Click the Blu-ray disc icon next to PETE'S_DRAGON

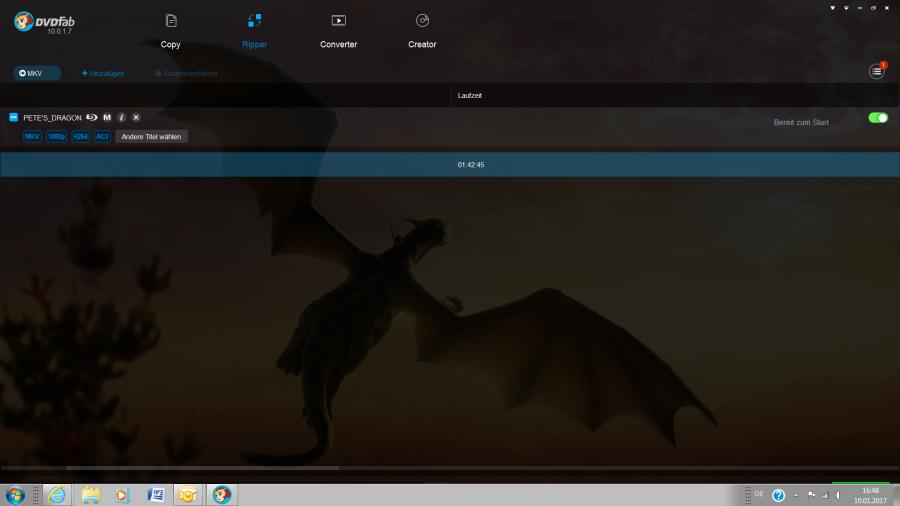pos(92,118)
